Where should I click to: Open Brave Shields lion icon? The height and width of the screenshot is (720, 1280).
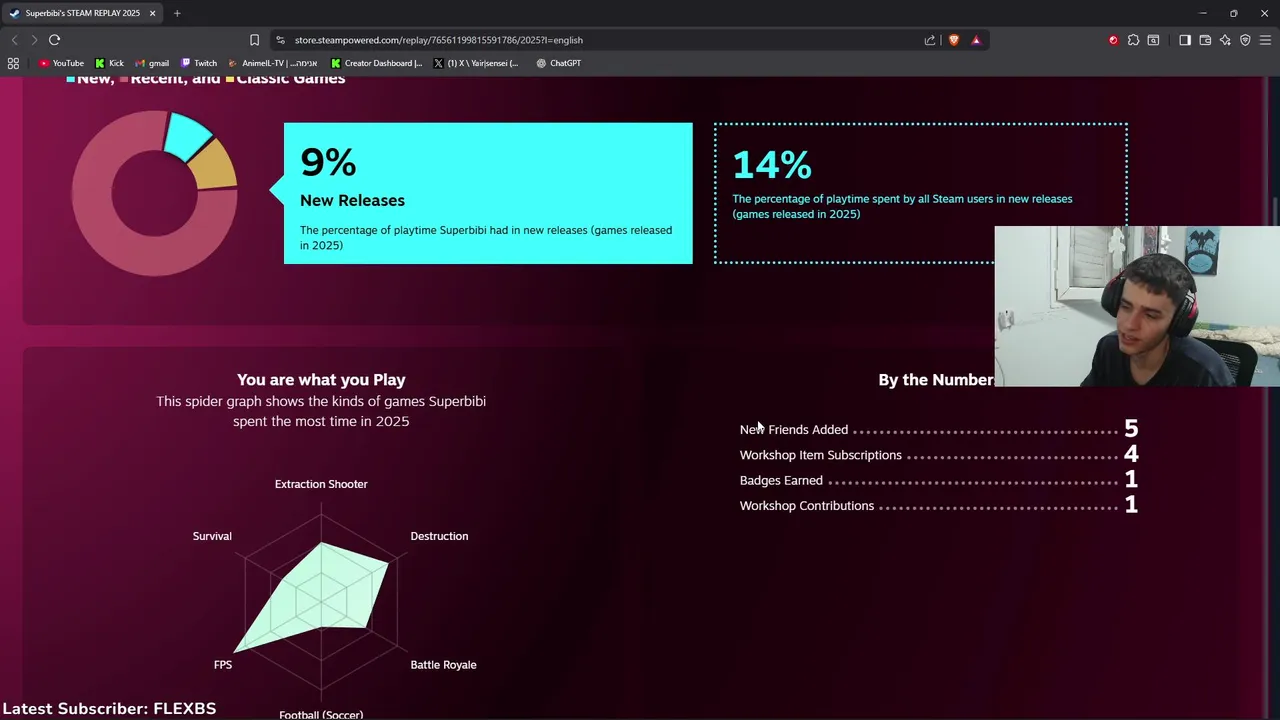coord(953,40)
